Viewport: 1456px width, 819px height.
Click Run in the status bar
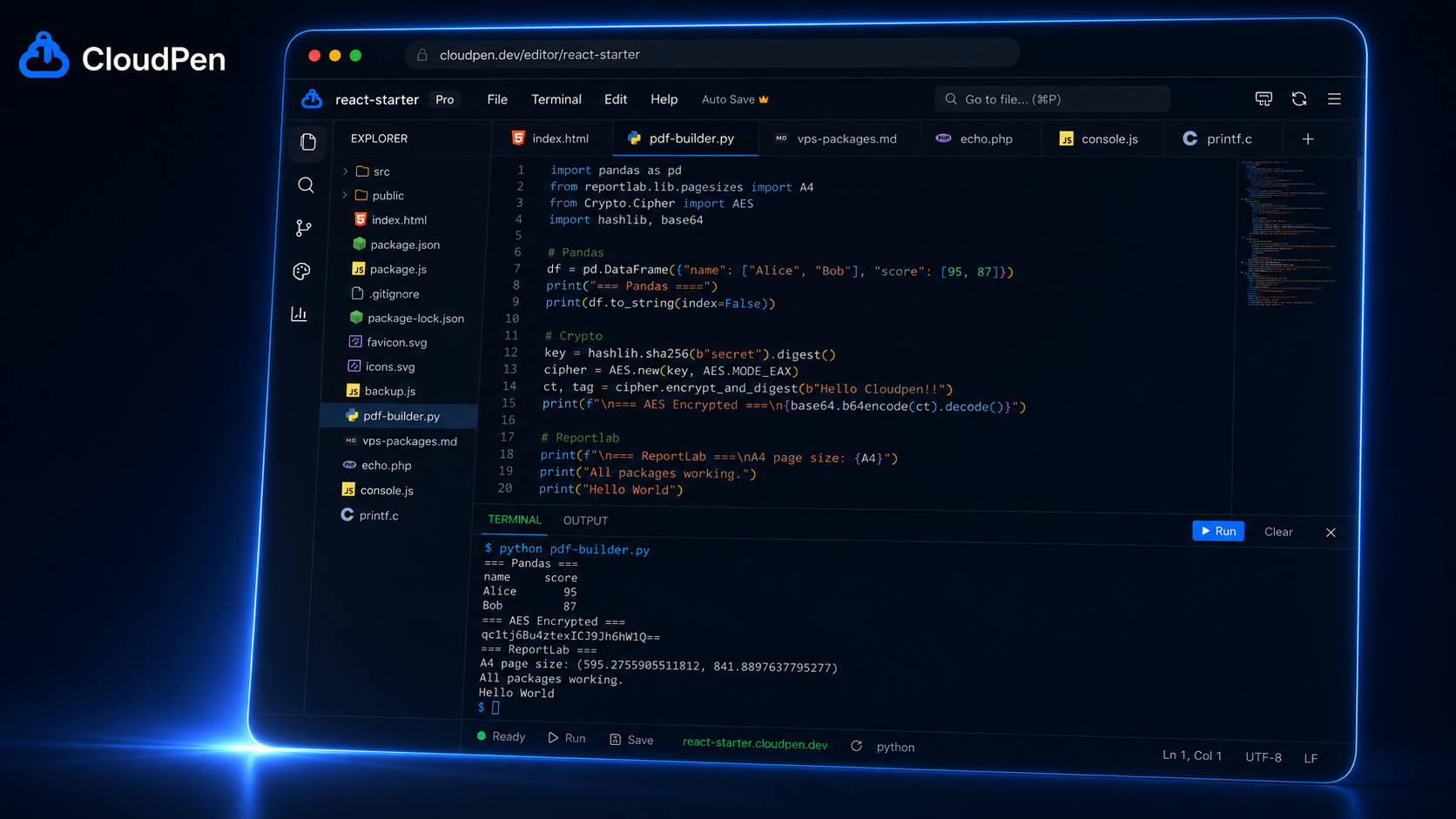(x=567, y=738)
